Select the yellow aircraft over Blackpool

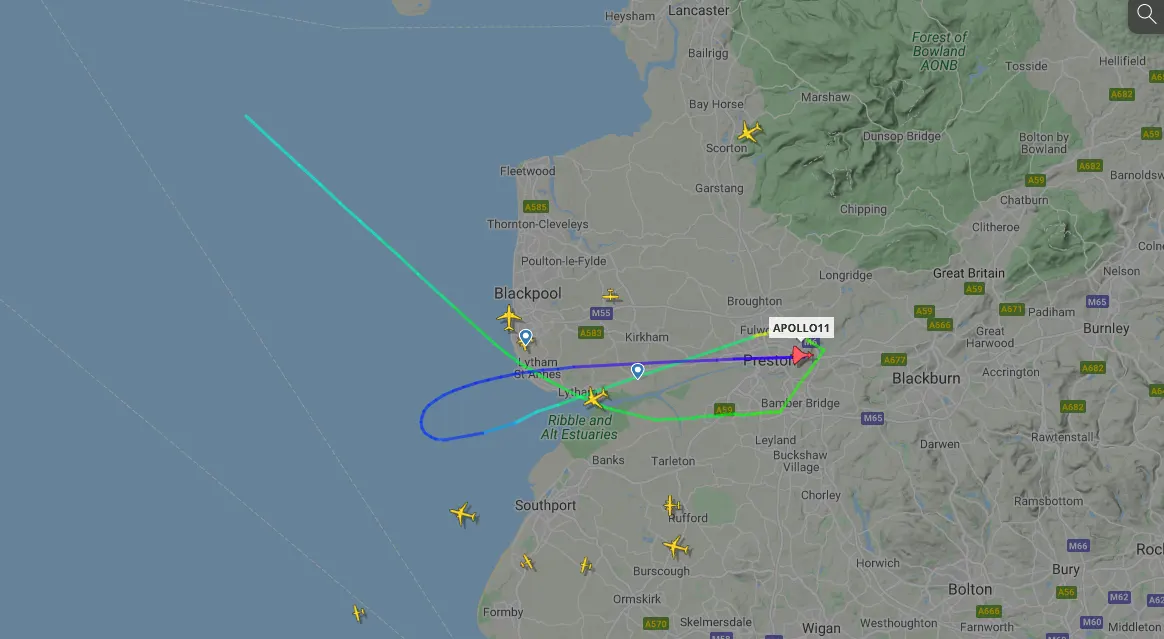point(509,318)
